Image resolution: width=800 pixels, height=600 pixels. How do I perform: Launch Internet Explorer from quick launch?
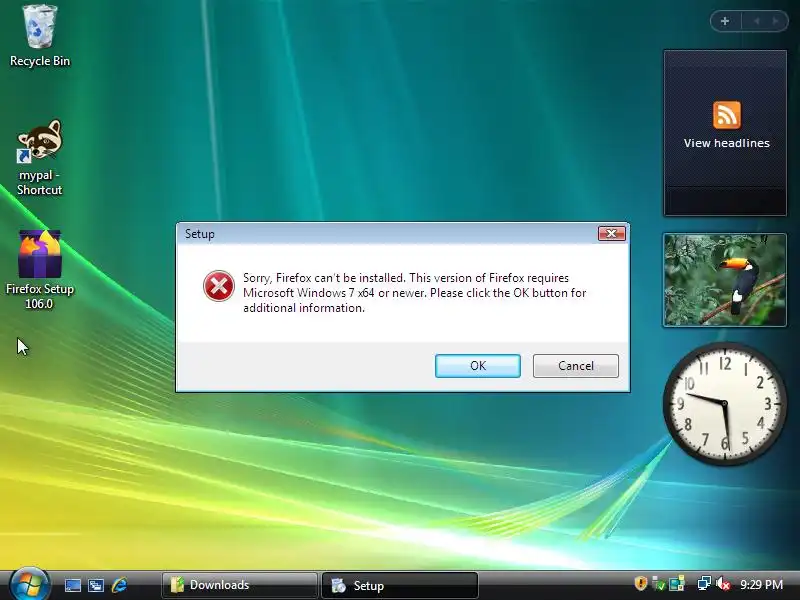119,585
